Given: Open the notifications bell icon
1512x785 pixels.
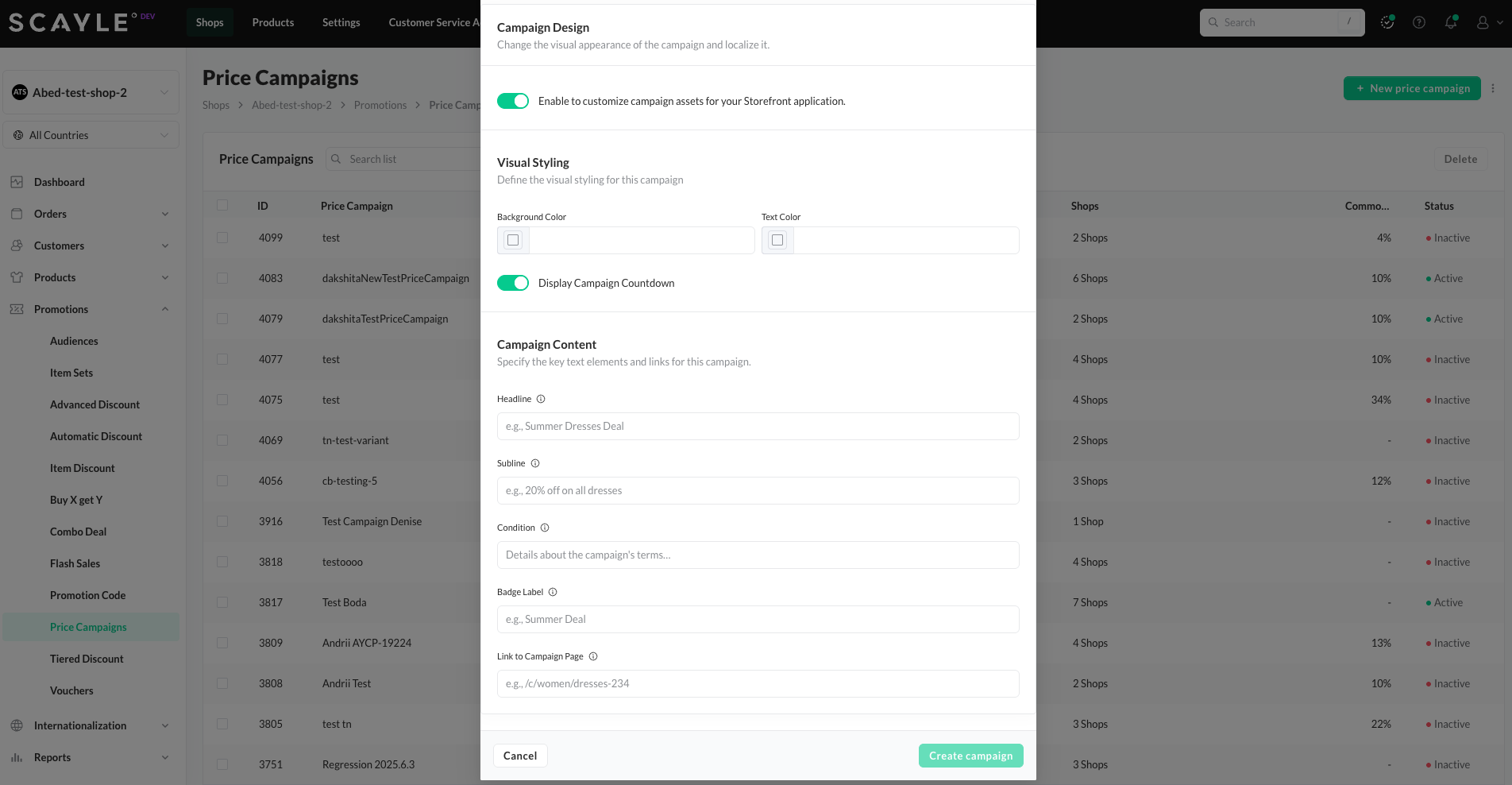Looking at the screenshot, I should tap(1451, 22).
